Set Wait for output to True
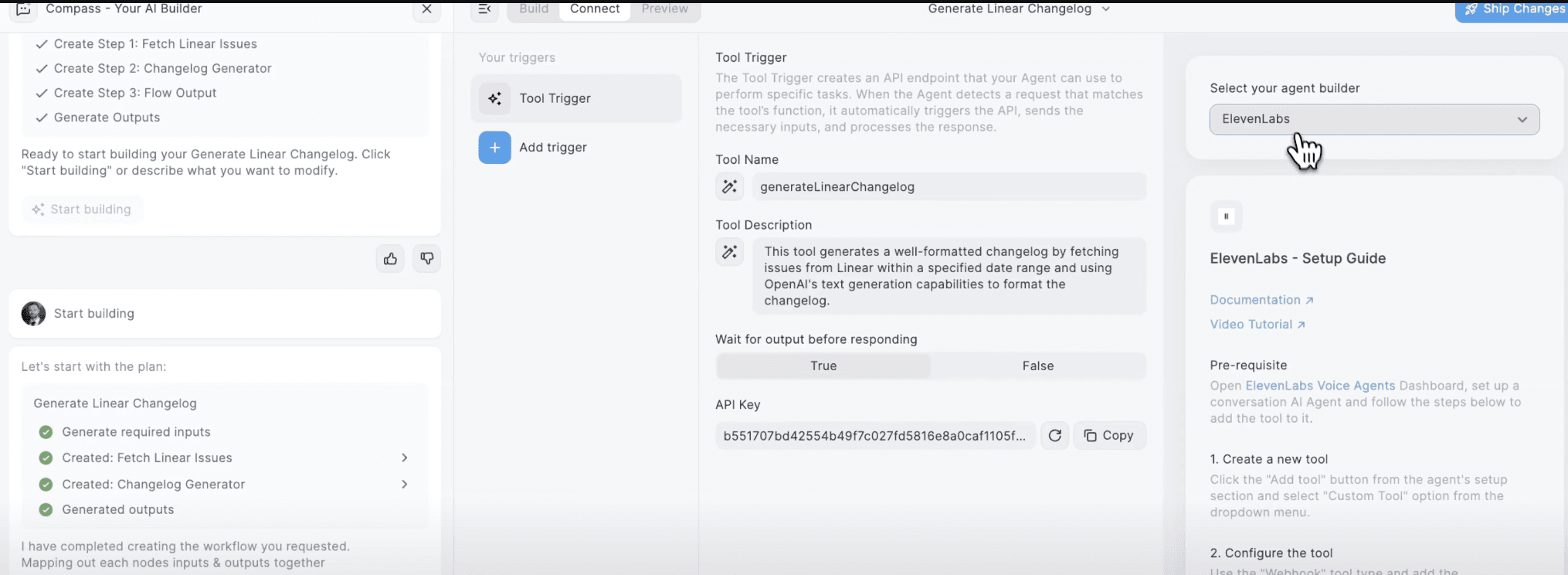The height and width of the screenshot is (575, 1568). tap(823, 366)
